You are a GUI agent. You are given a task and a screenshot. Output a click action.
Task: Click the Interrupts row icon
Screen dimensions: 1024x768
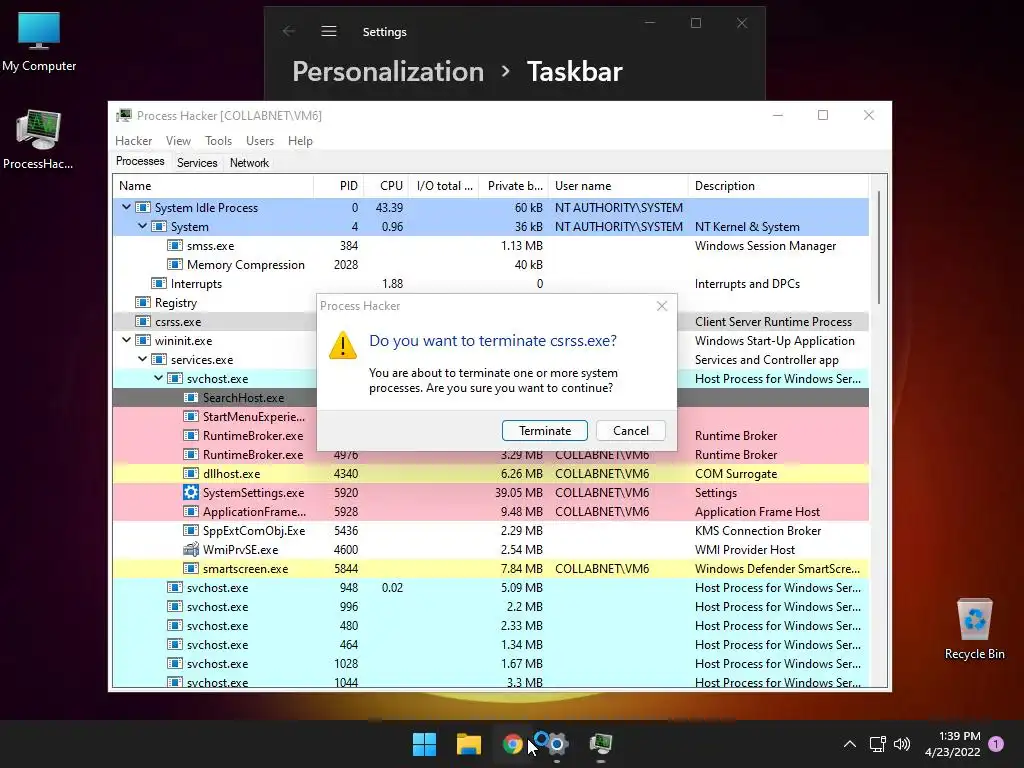(x=159, y=283)
